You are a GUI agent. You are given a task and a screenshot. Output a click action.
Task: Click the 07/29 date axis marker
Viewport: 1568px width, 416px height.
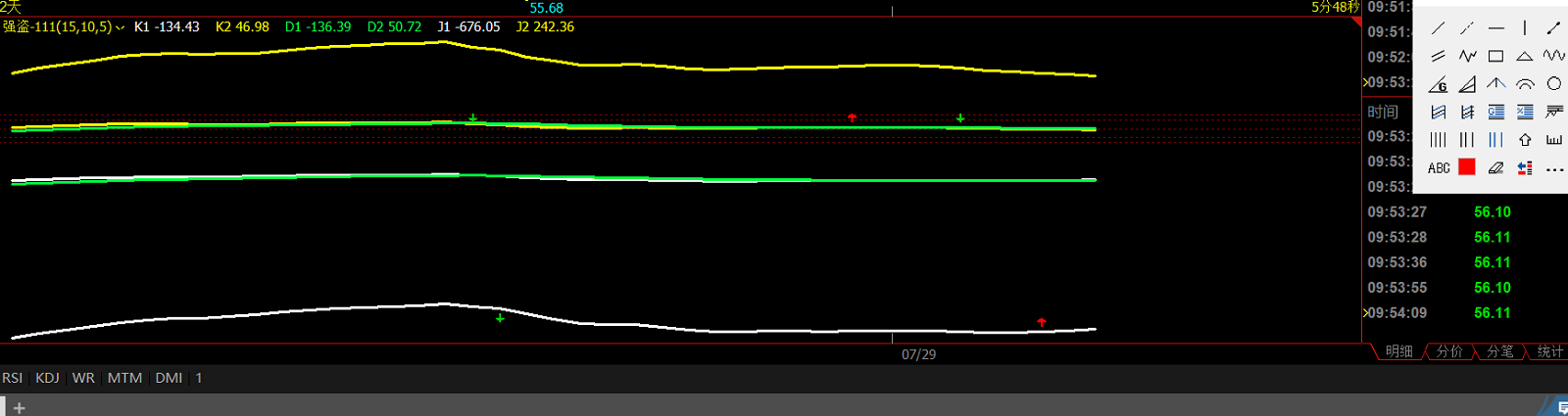coord(918,354)
